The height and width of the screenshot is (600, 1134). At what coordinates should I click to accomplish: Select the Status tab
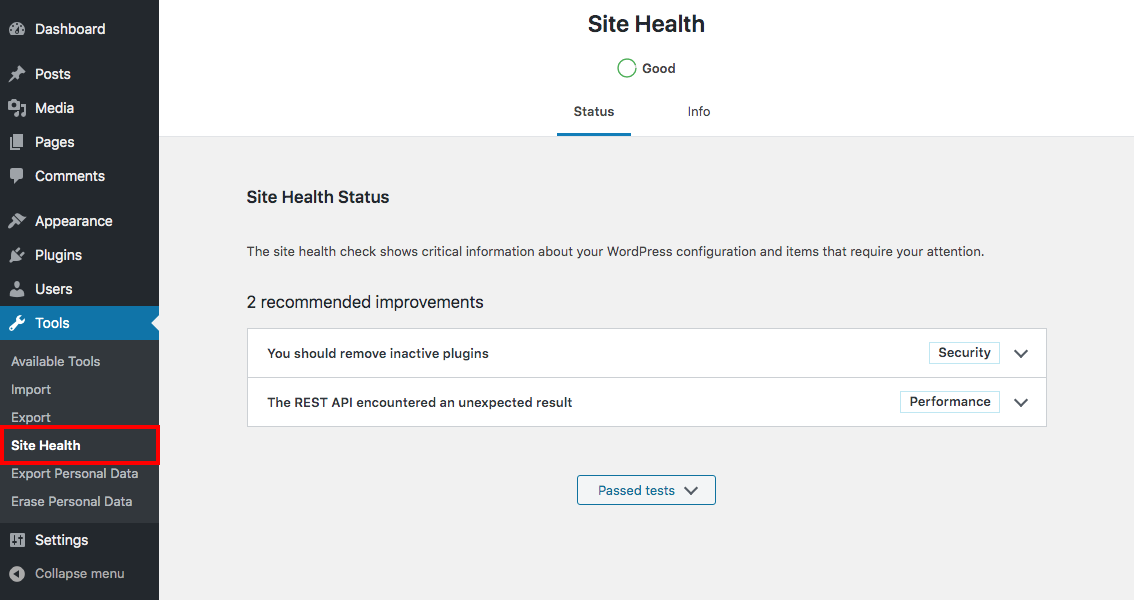click(x=593, y=112)
